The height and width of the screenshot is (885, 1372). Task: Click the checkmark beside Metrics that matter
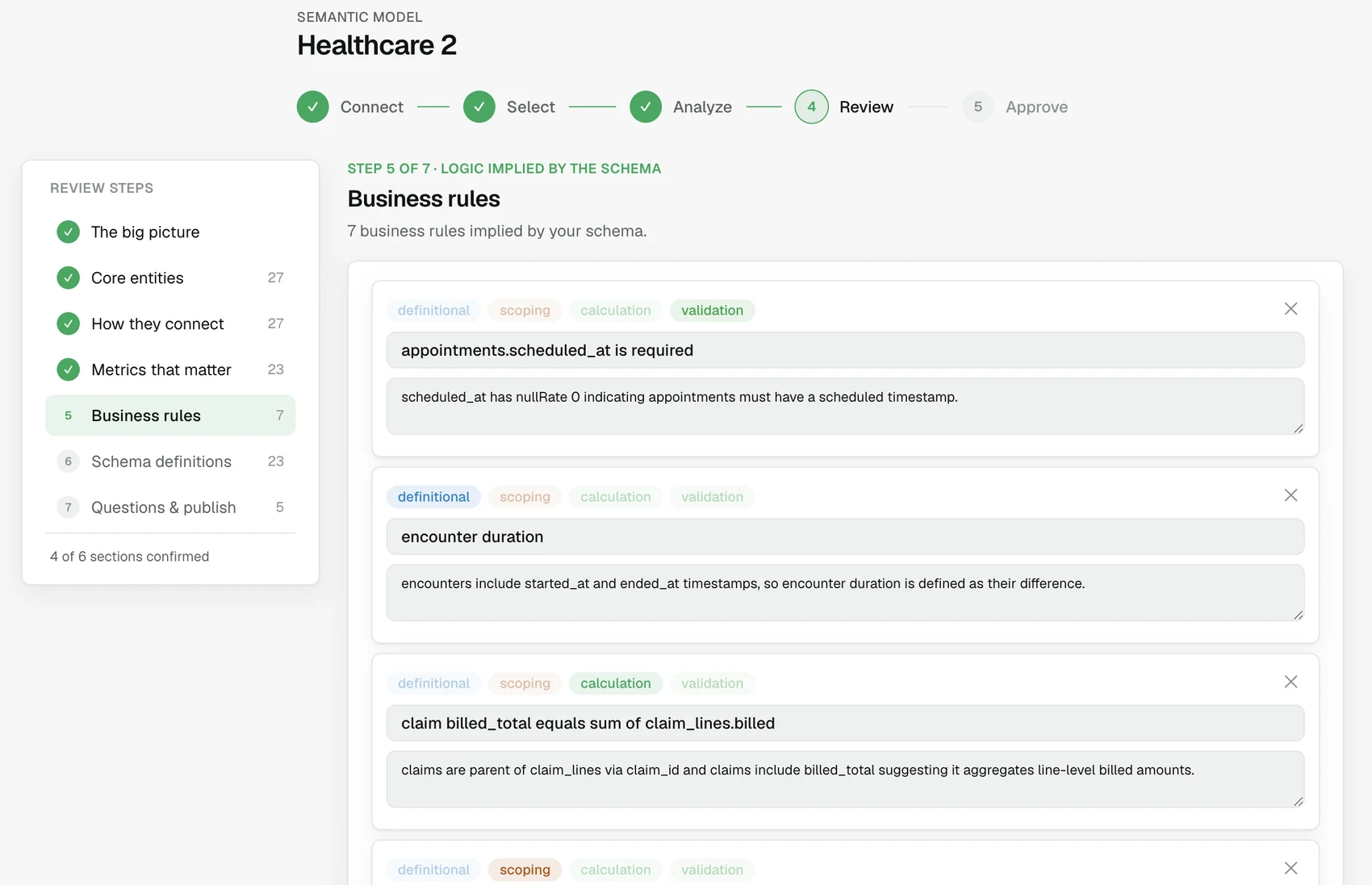(x=68, y=370)
